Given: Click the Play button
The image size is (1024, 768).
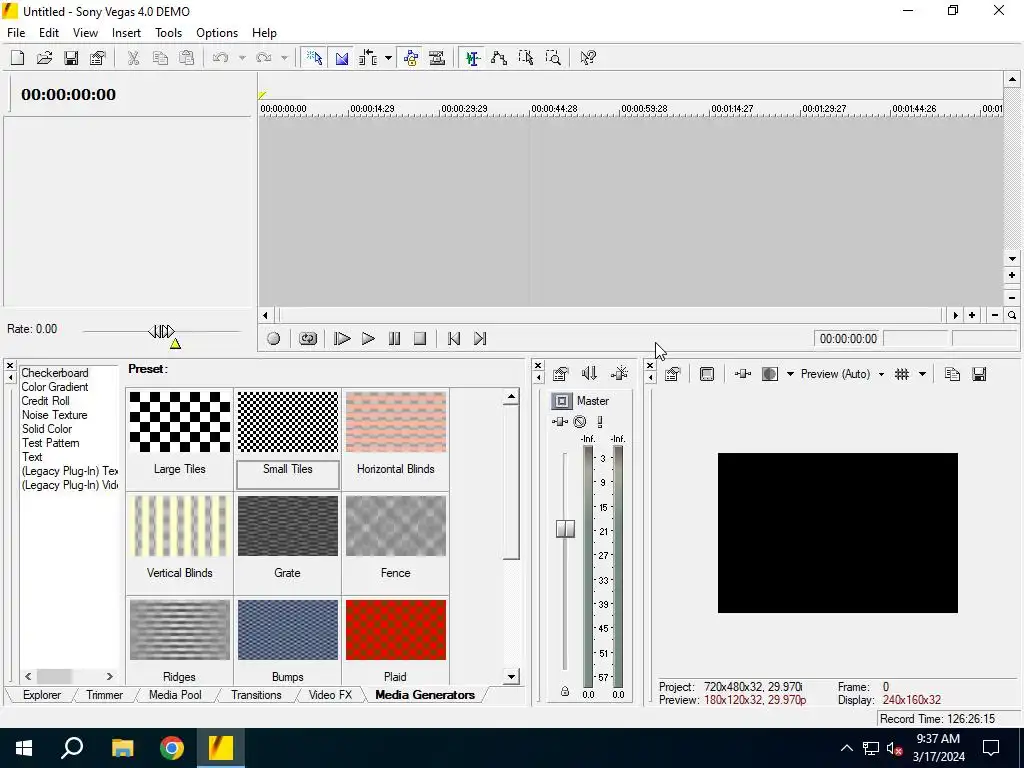Looking at the screenshot, I should click(x=368, y=338).
